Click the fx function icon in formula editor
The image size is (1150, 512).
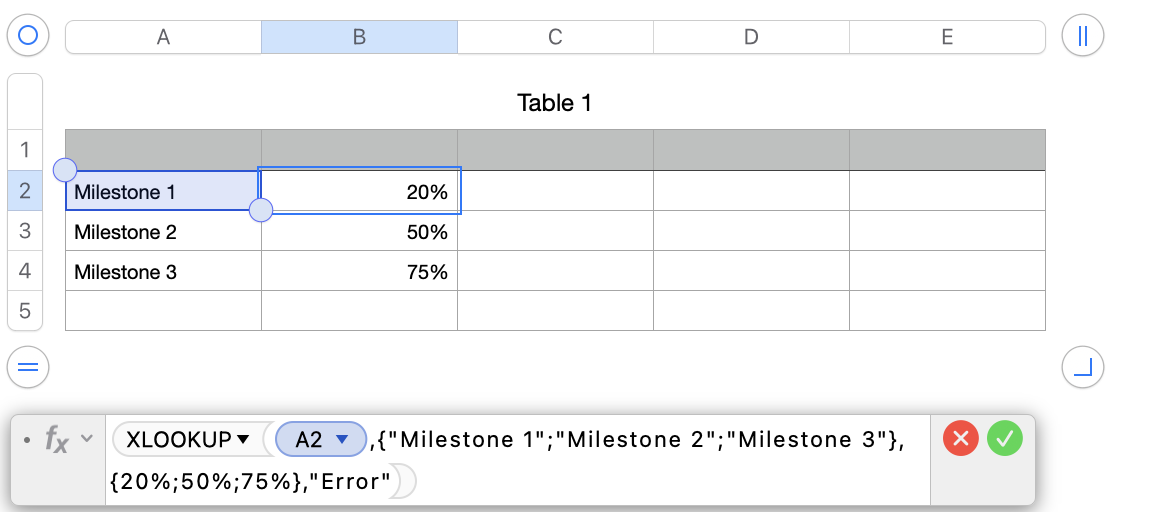[56, 439]
